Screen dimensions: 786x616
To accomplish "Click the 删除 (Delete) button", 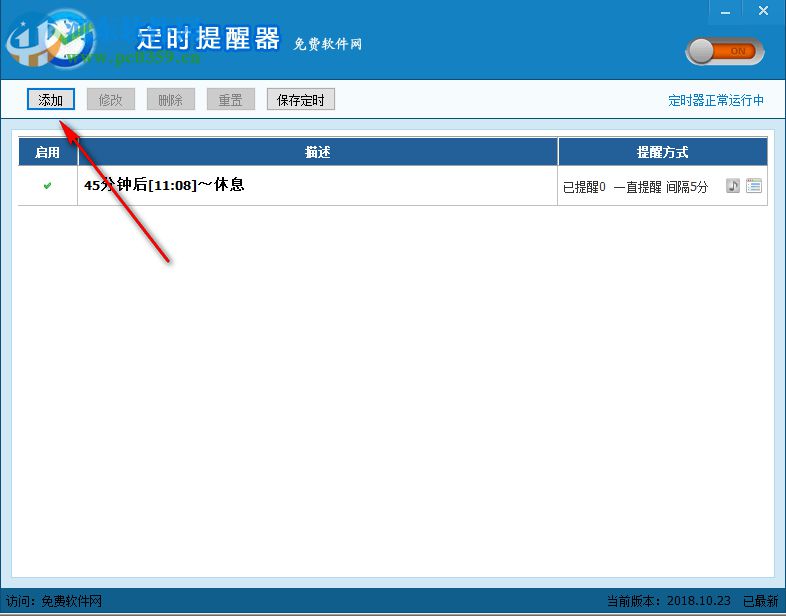I will (x=170, y=99).
